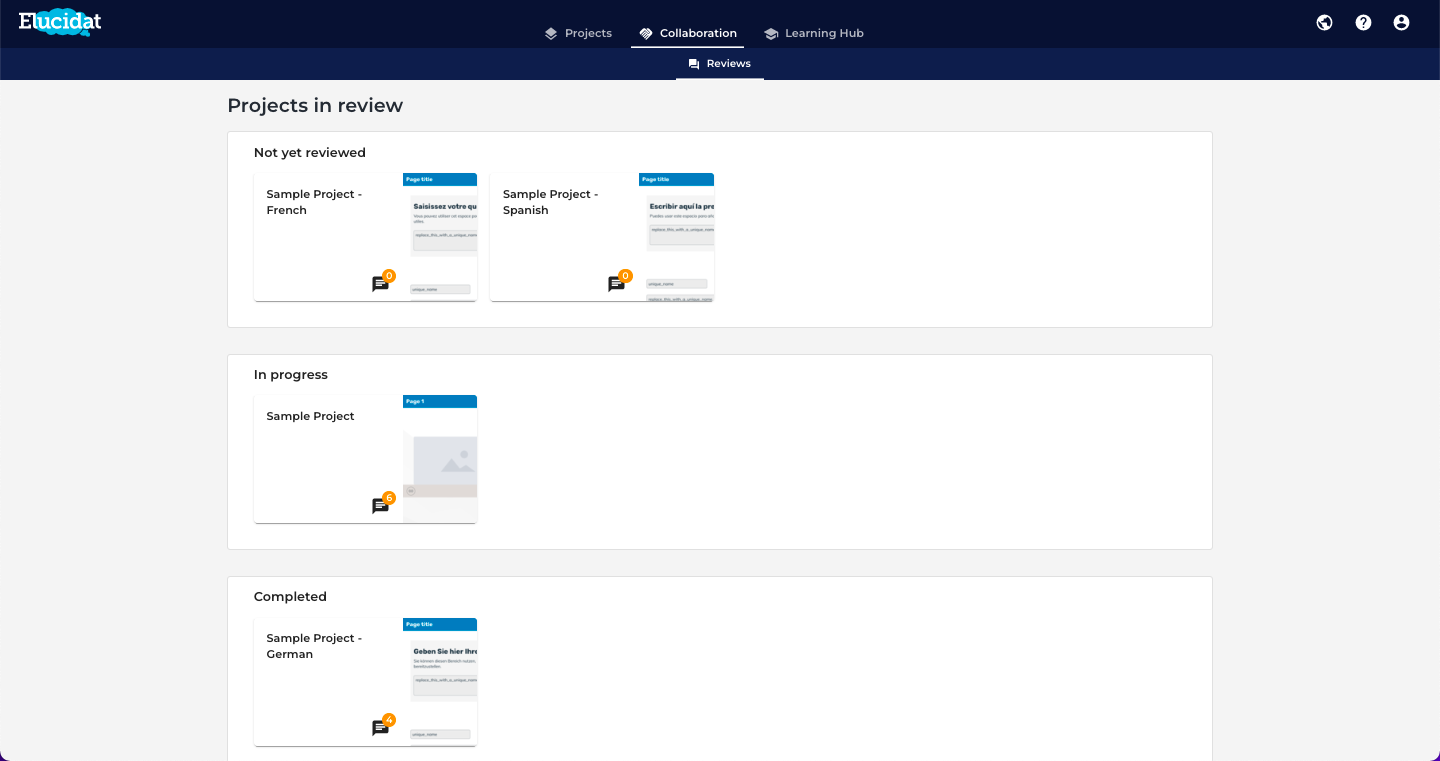This screenshot has width=1440, height=761.
Task: Open the help question mark icon
Action: coord(1363,22)
